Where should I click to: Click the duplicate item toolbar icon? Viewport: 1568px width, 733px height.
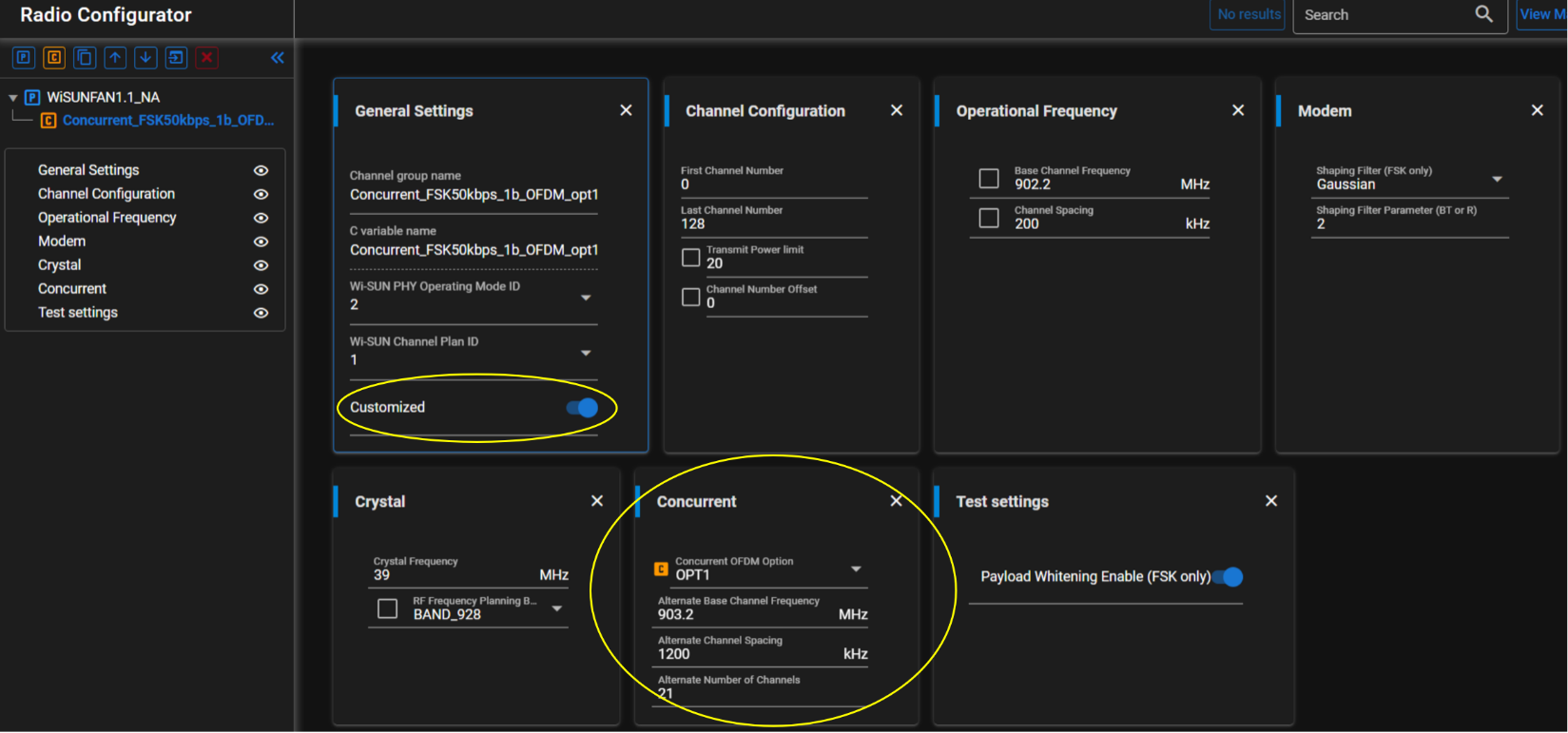(x=85, y=58)
